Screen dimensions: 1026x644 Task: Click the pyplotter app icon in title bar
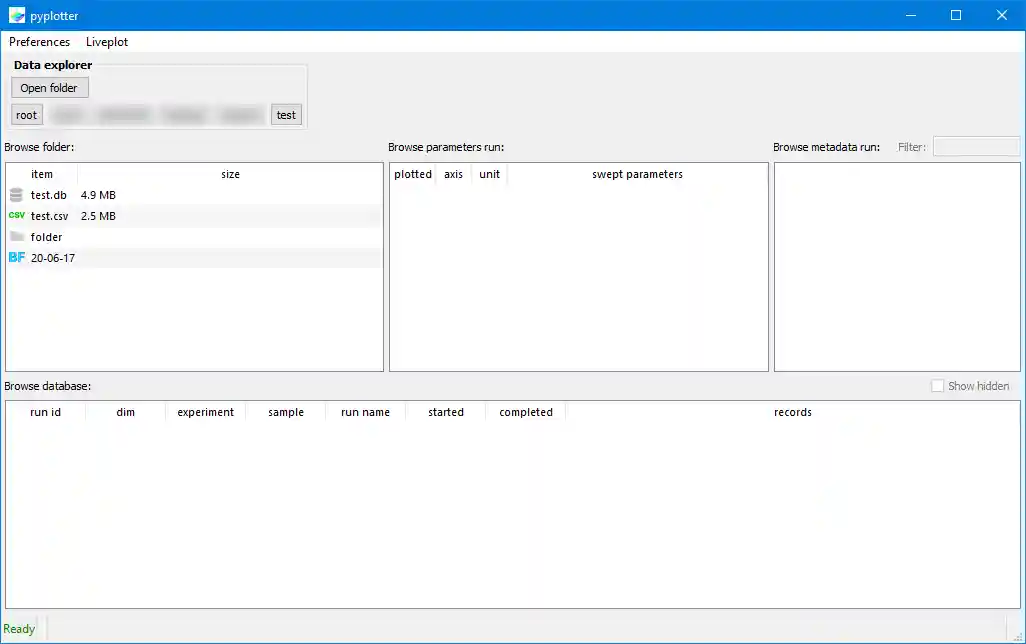[x=16, y=15]
